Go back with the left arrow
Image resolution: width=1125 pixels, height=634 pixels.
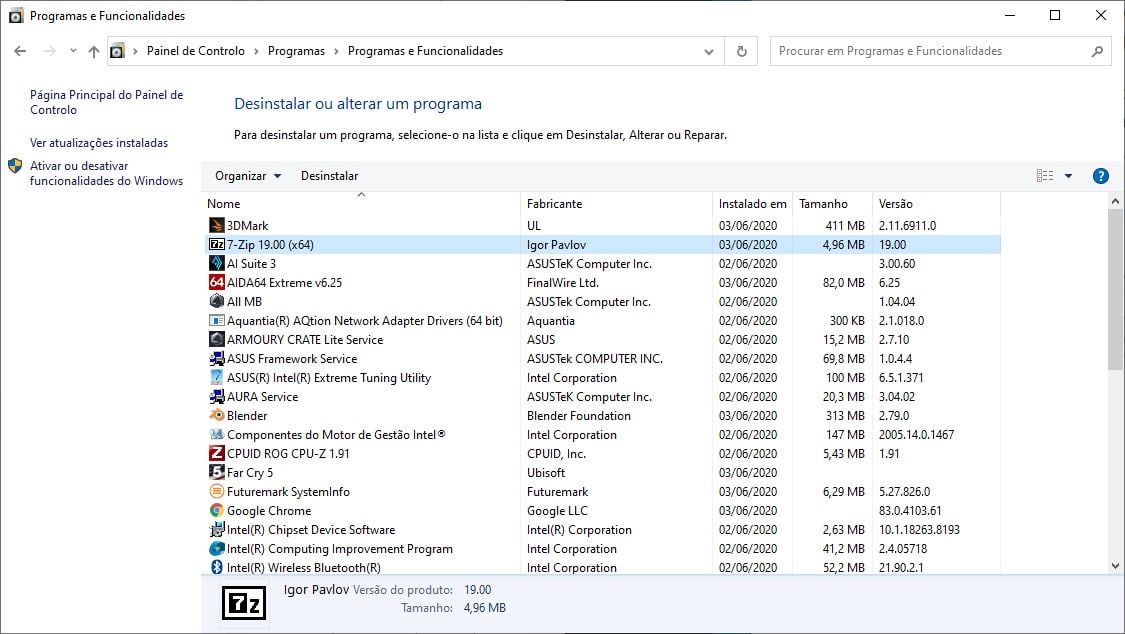[20, 51]
